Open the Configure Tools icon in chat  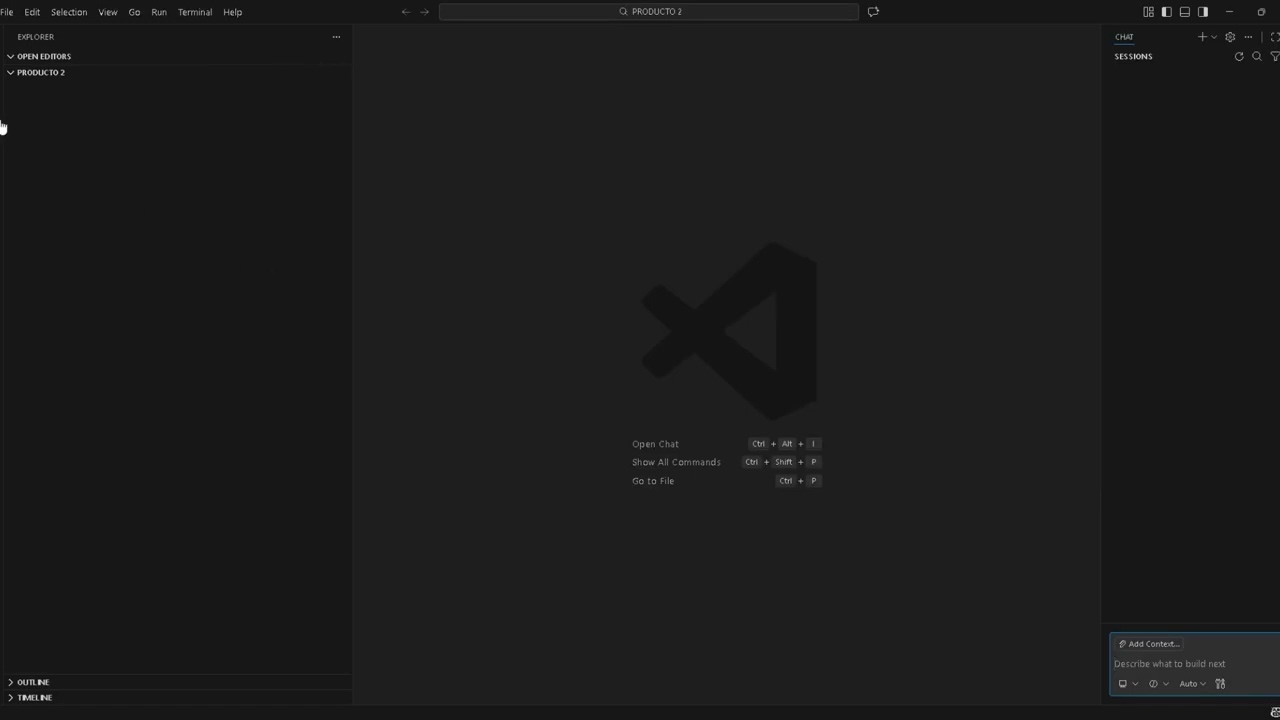1220,684
